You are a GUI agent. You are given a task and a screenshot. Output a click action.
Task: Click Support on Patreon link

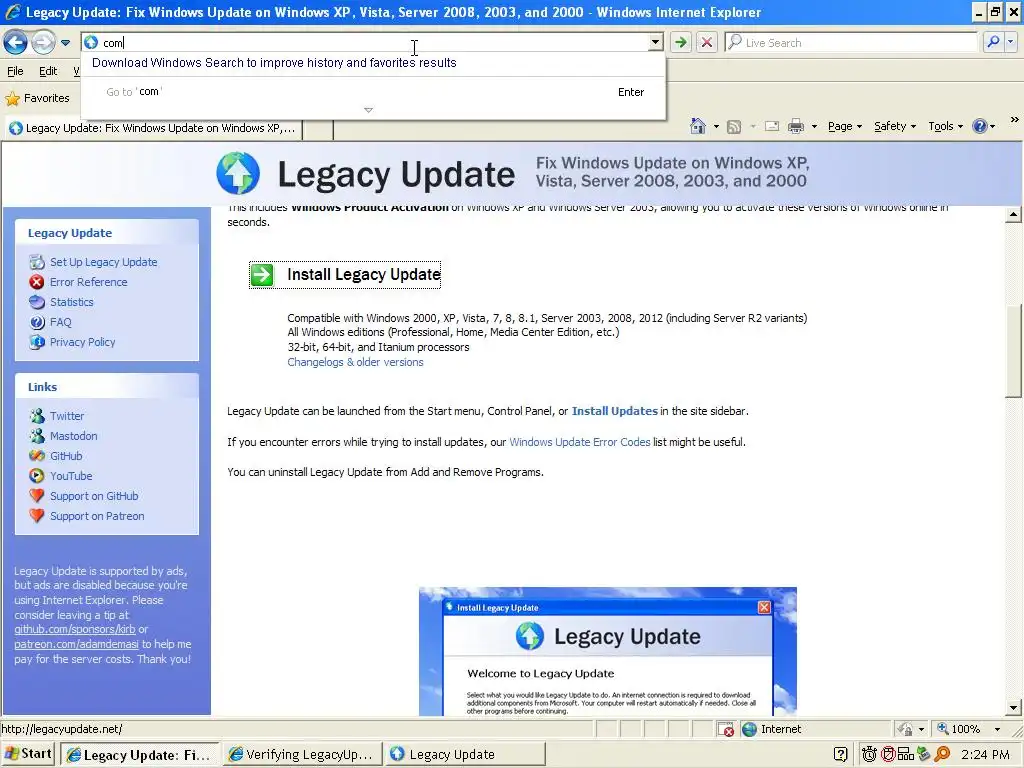click(x=97, y=516)
